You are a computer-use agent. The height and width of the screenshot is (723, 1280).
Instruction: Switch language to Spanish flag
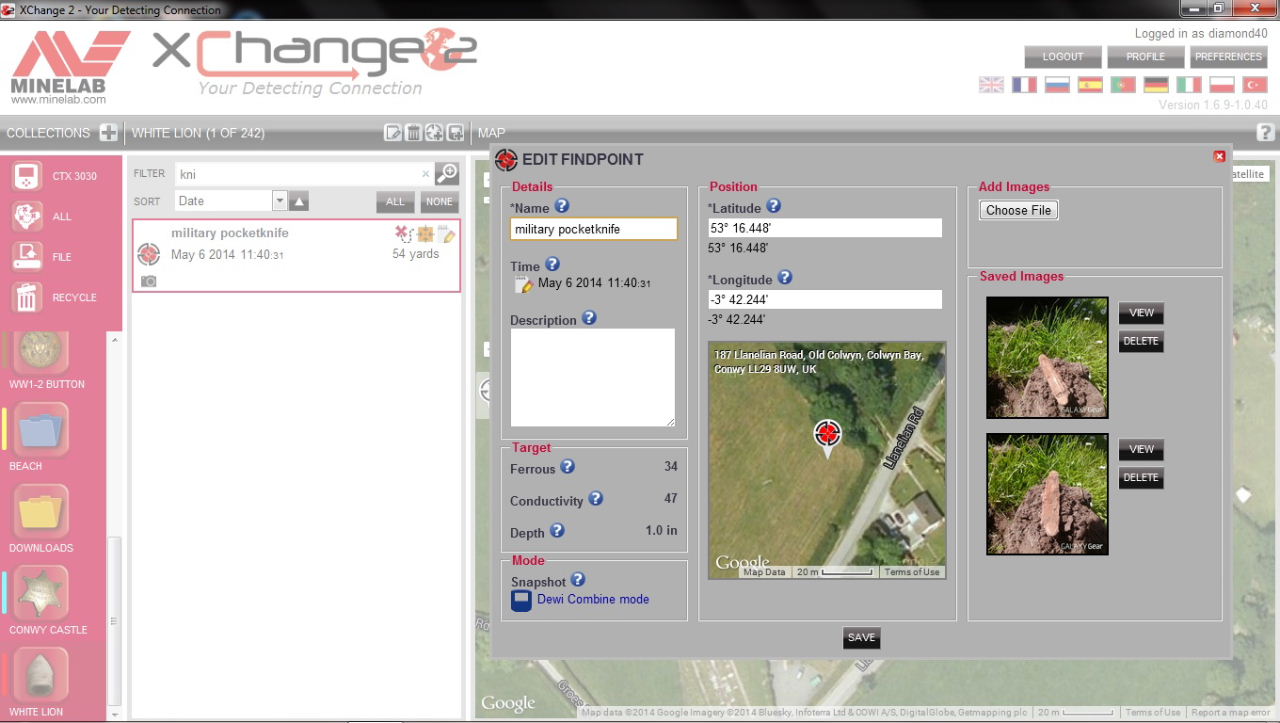point(1090,85)
